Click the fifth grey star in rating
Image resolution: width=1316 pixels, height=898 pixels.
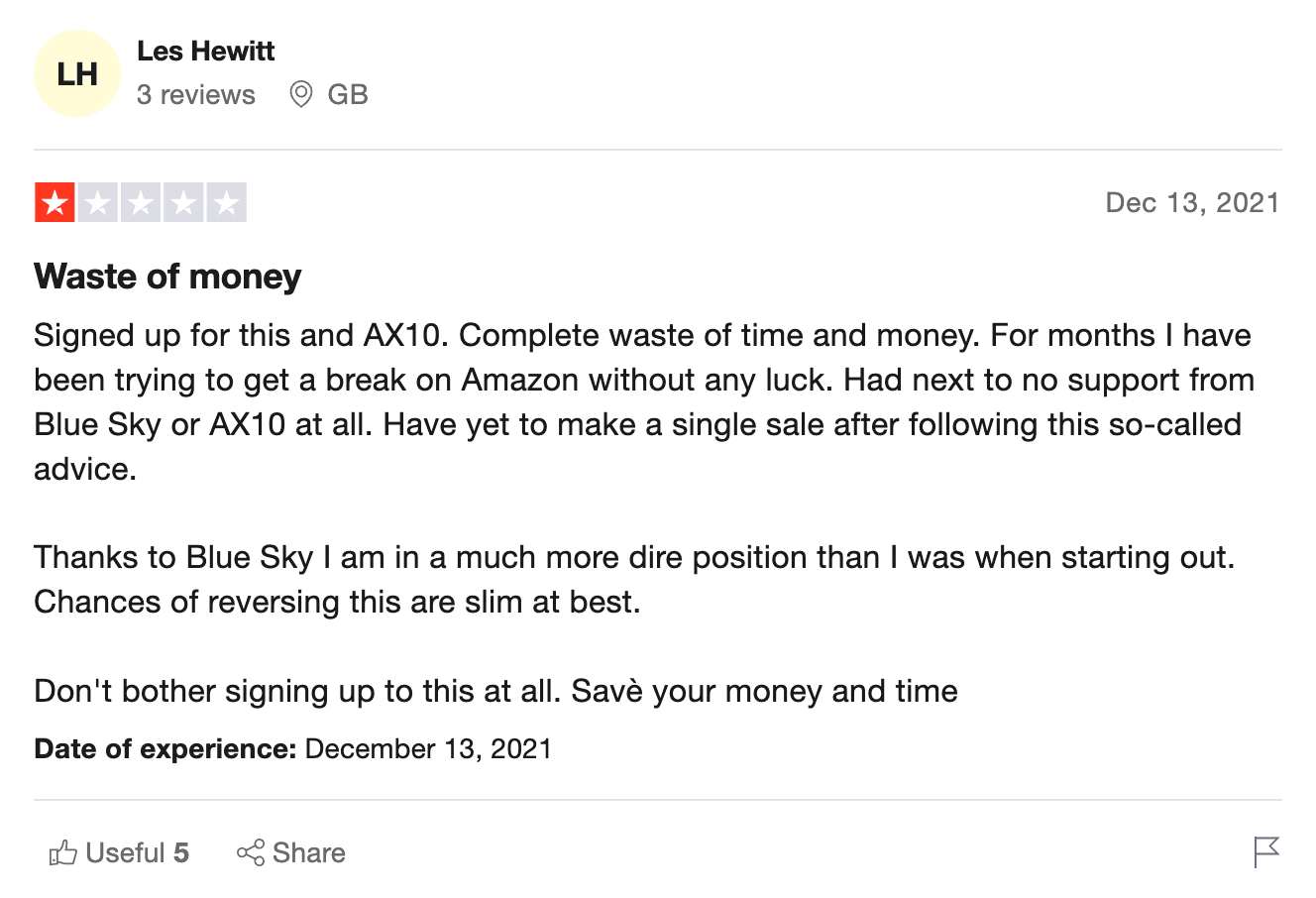pos(226,203)
